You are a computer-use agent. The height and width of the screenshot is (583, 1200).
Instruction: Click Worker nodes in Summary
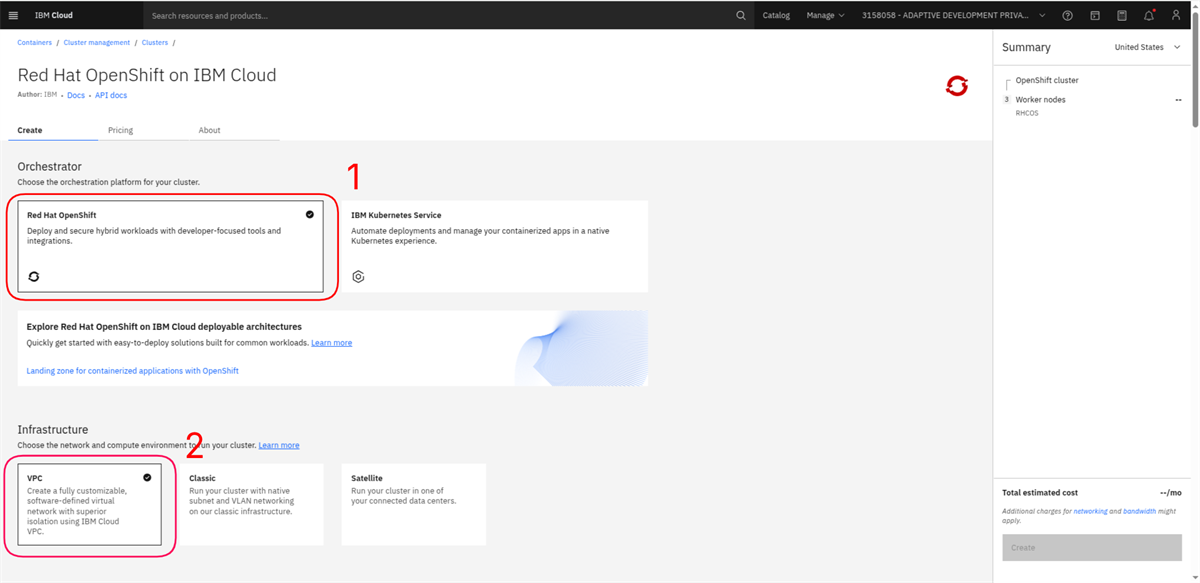click(1040, 100)
